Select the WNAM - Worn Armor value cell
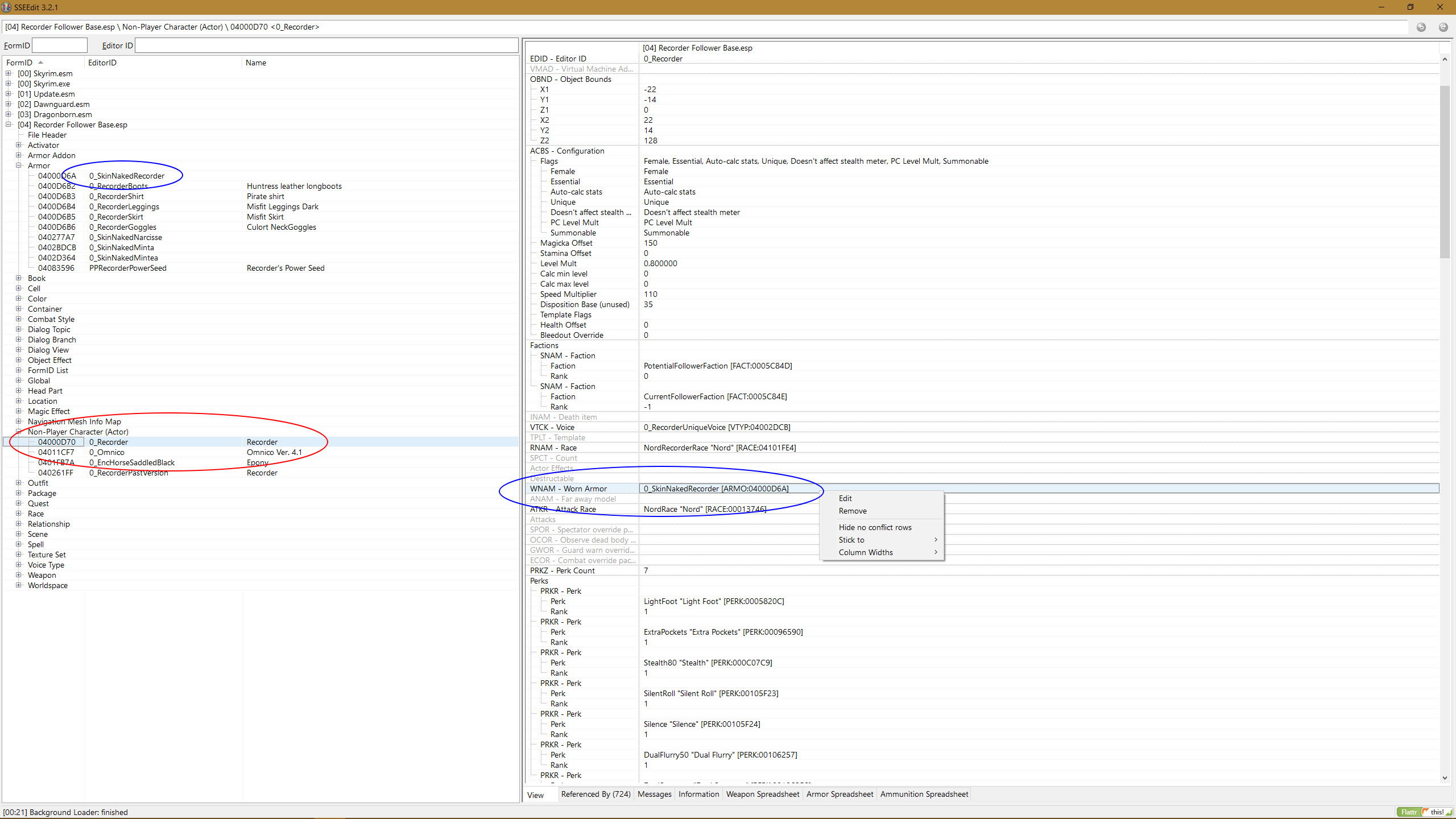The height and width of the screenshot is (819, 1456). click(1039, 489)
